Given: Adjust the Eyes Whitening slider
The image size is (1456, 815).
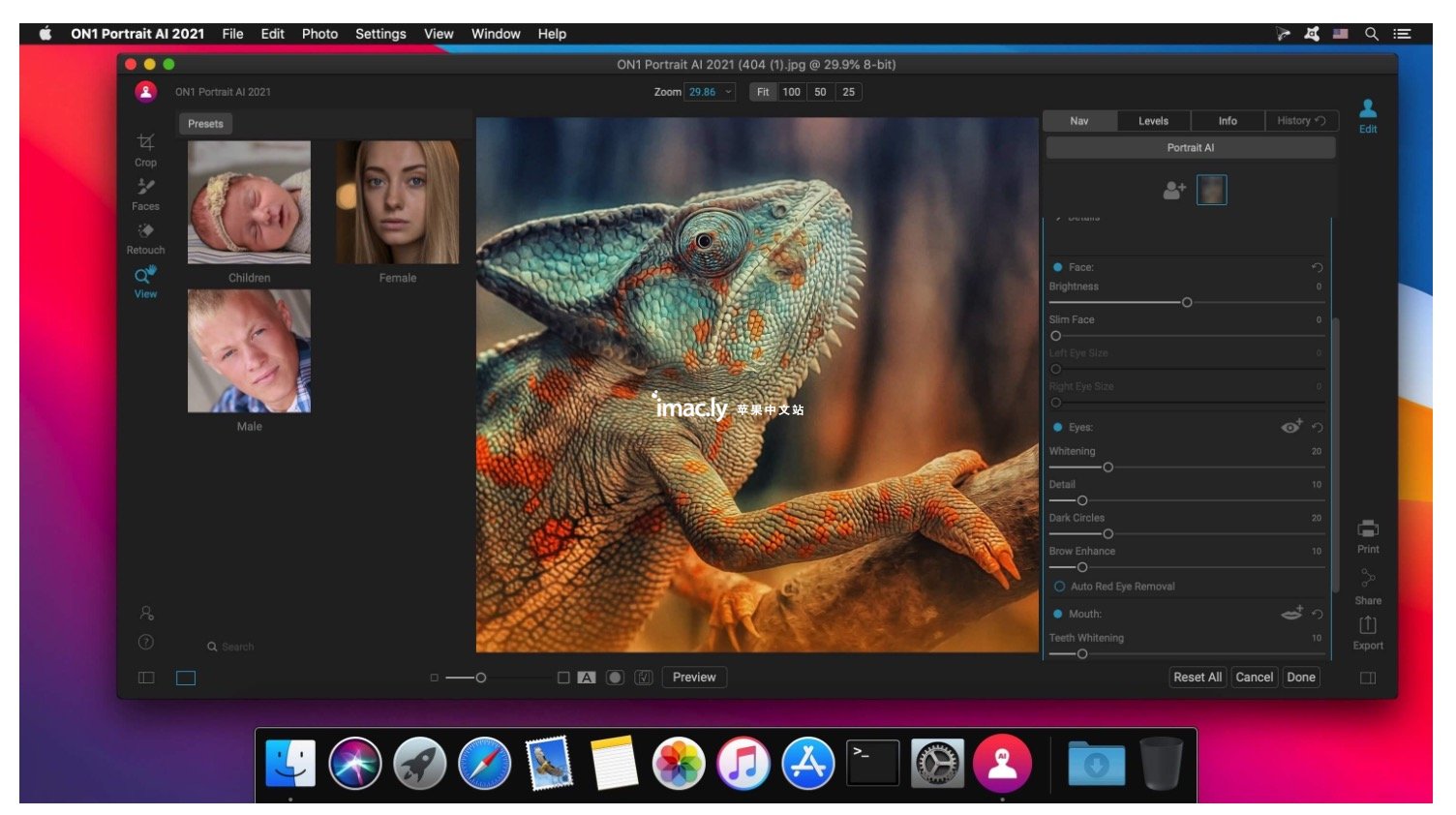Looking at the screenshot, I should (1107, 468).
